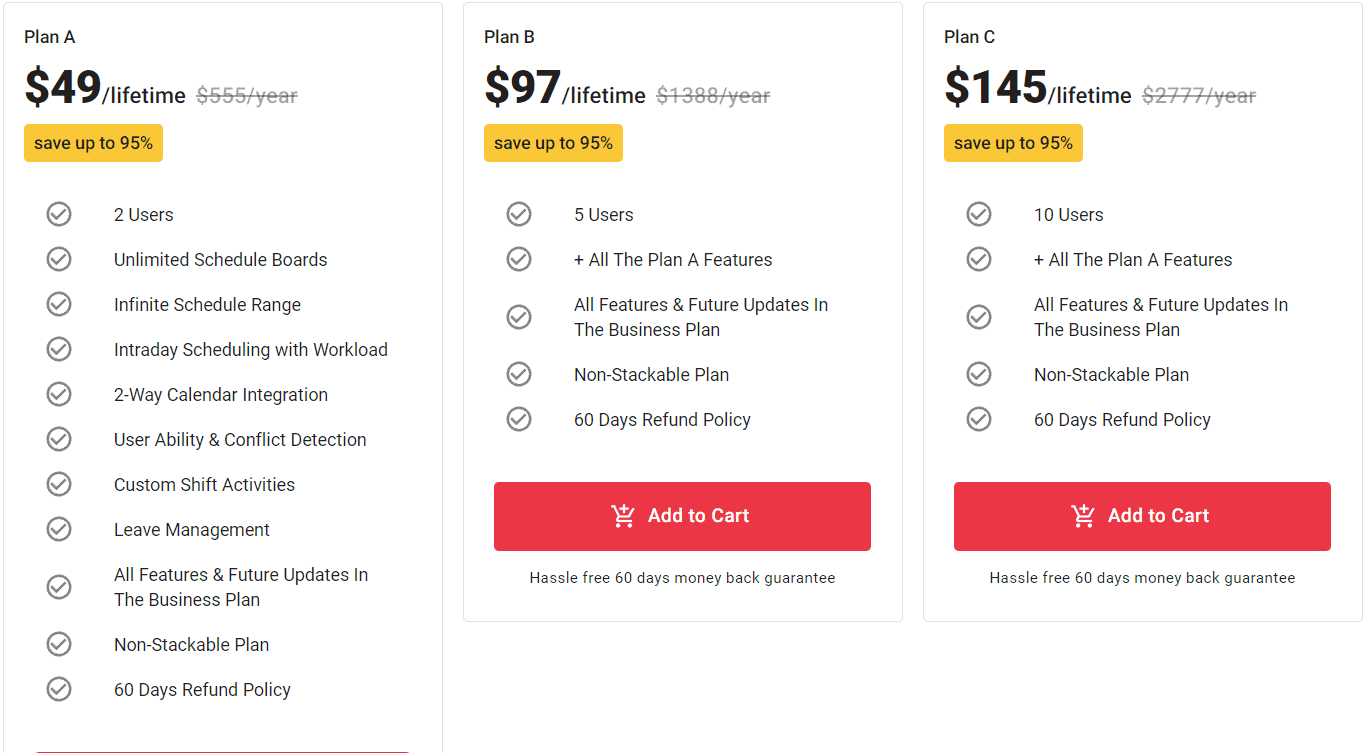Click the cart icon in Plan C button

1083,516
